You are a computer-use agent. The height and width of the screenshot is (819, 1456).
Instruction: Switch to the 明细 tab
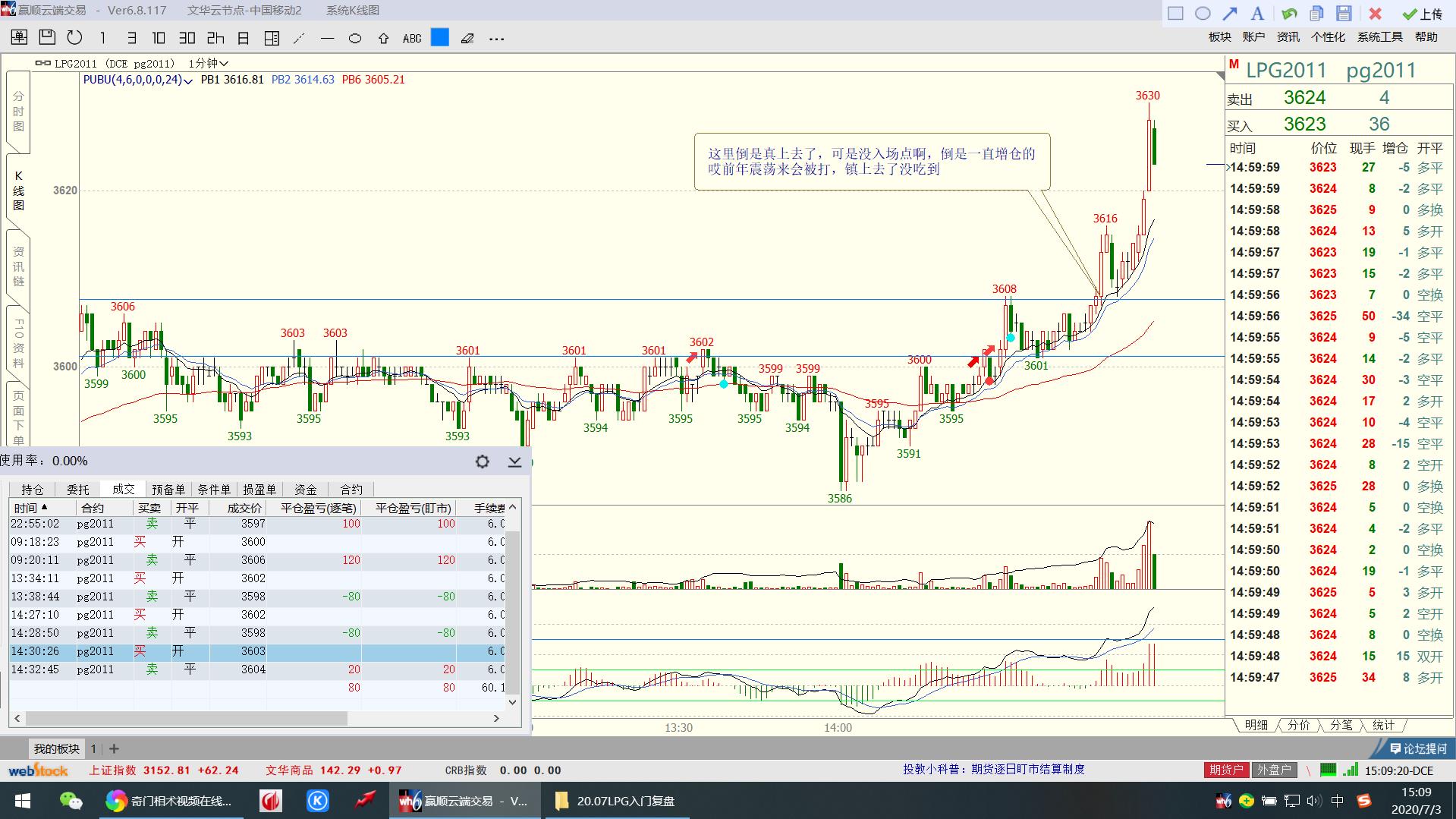[1256, 725]
